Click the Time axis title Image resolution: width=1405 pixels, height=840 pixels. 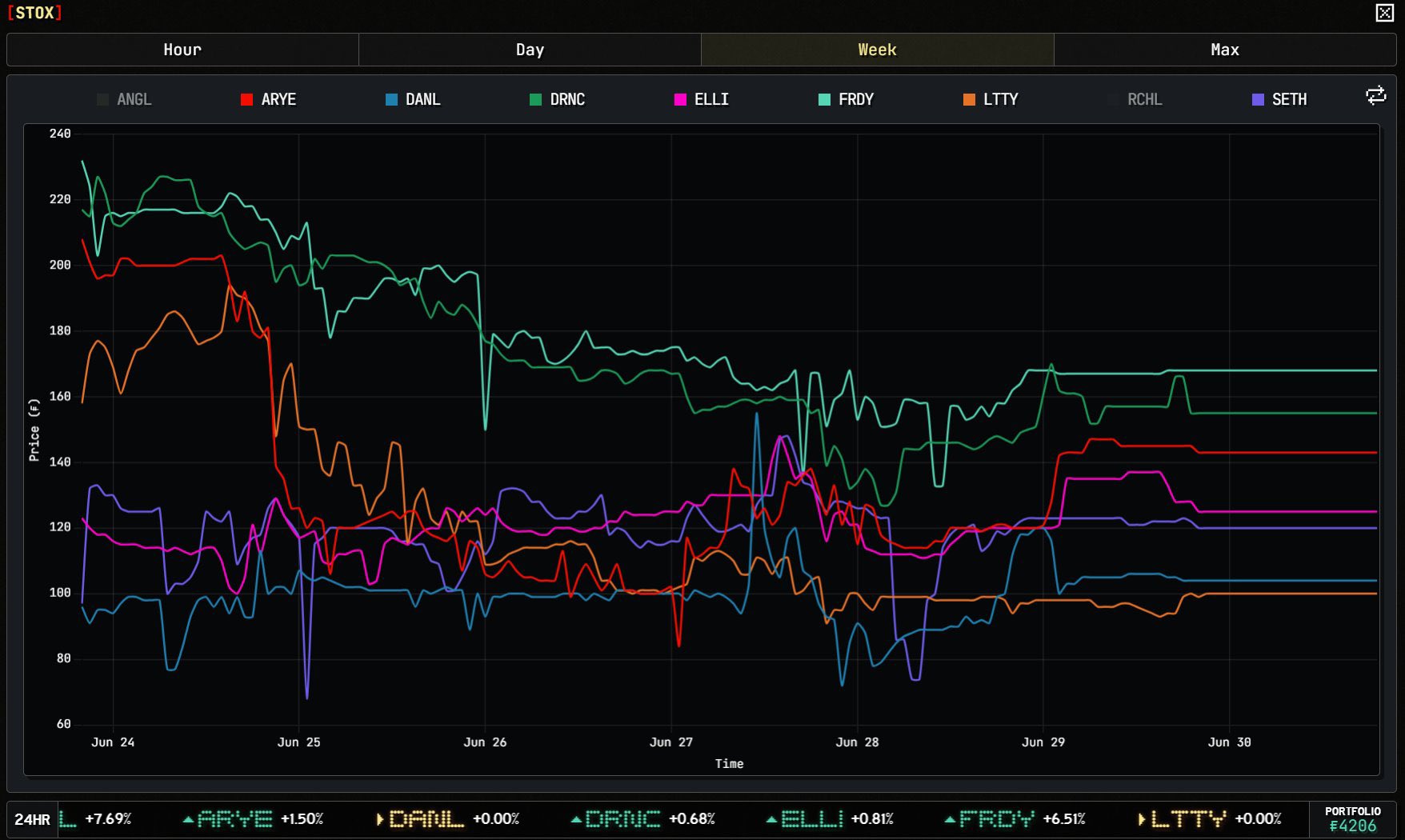(x=729, y=764)
